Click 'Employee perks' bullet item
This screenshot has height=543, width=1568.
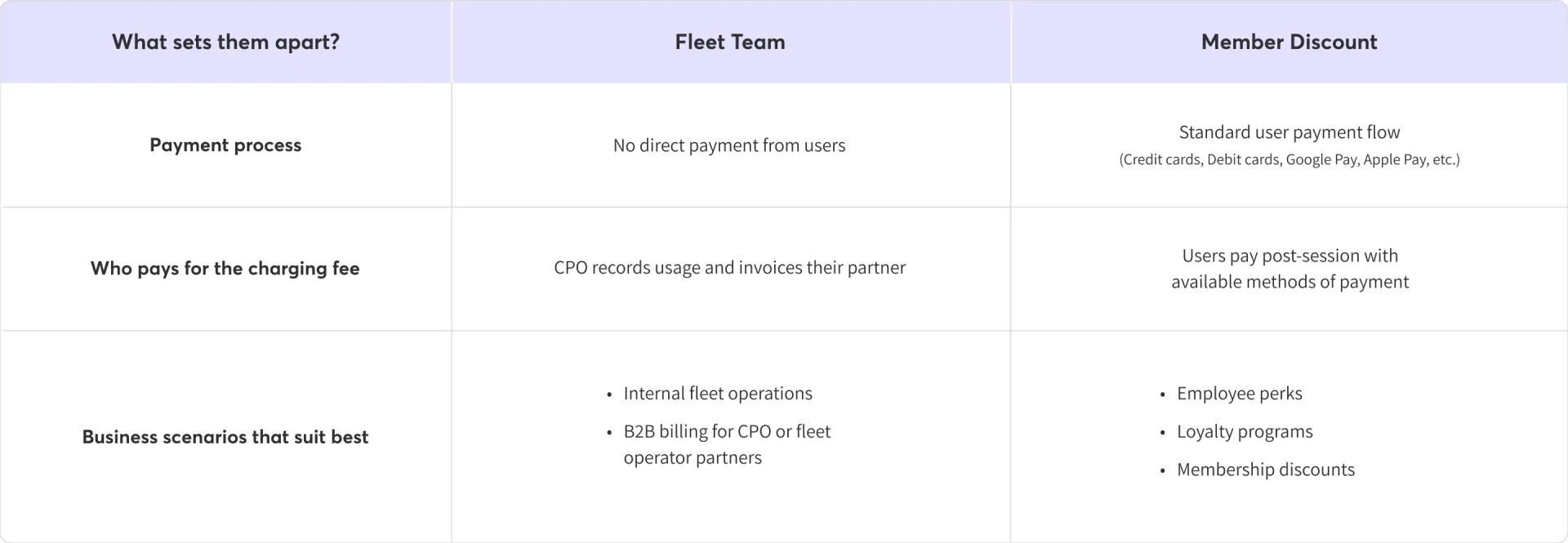click(x=1240, y=394)
